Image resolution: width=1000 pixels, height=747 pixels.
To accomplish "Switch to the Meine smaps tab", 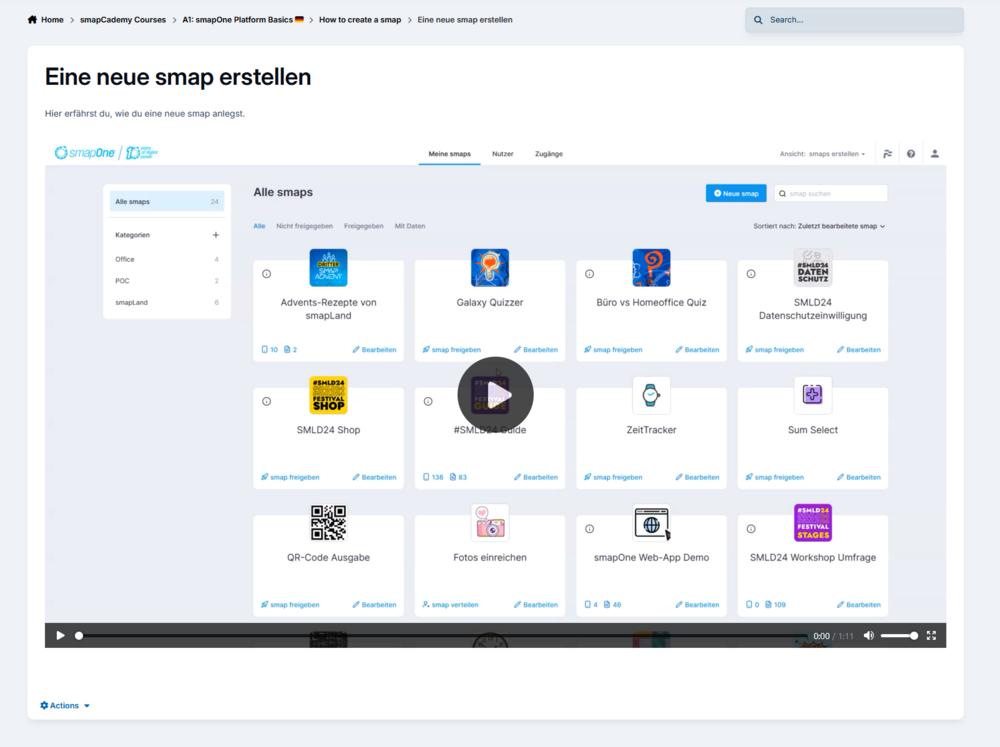I will tap(450, 154).
